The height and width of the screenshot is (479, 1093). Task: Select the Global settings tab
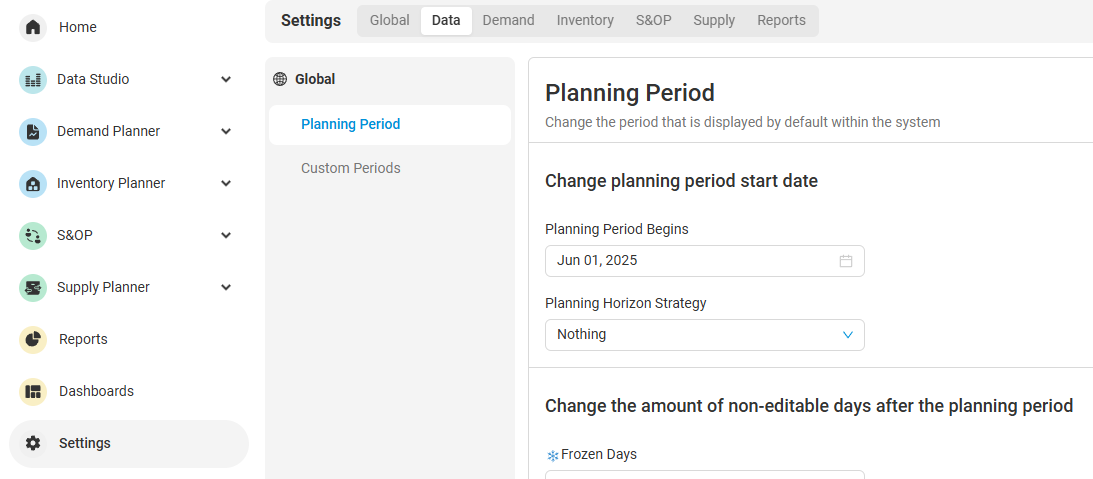point(389,20)
